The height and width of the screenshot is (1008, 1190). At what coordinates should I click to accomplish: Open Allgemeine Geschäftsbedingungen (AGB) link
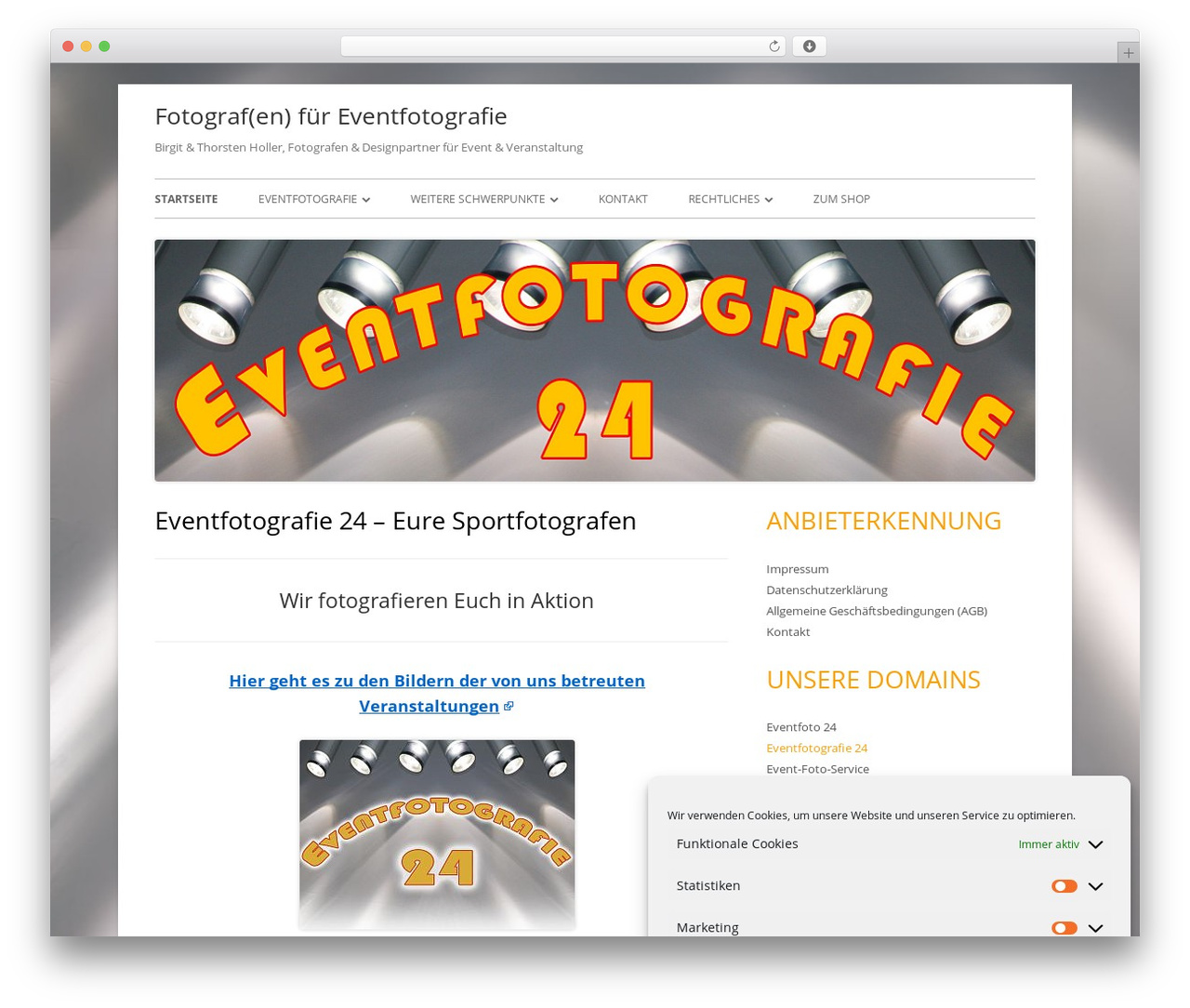[x=877, y=611]
